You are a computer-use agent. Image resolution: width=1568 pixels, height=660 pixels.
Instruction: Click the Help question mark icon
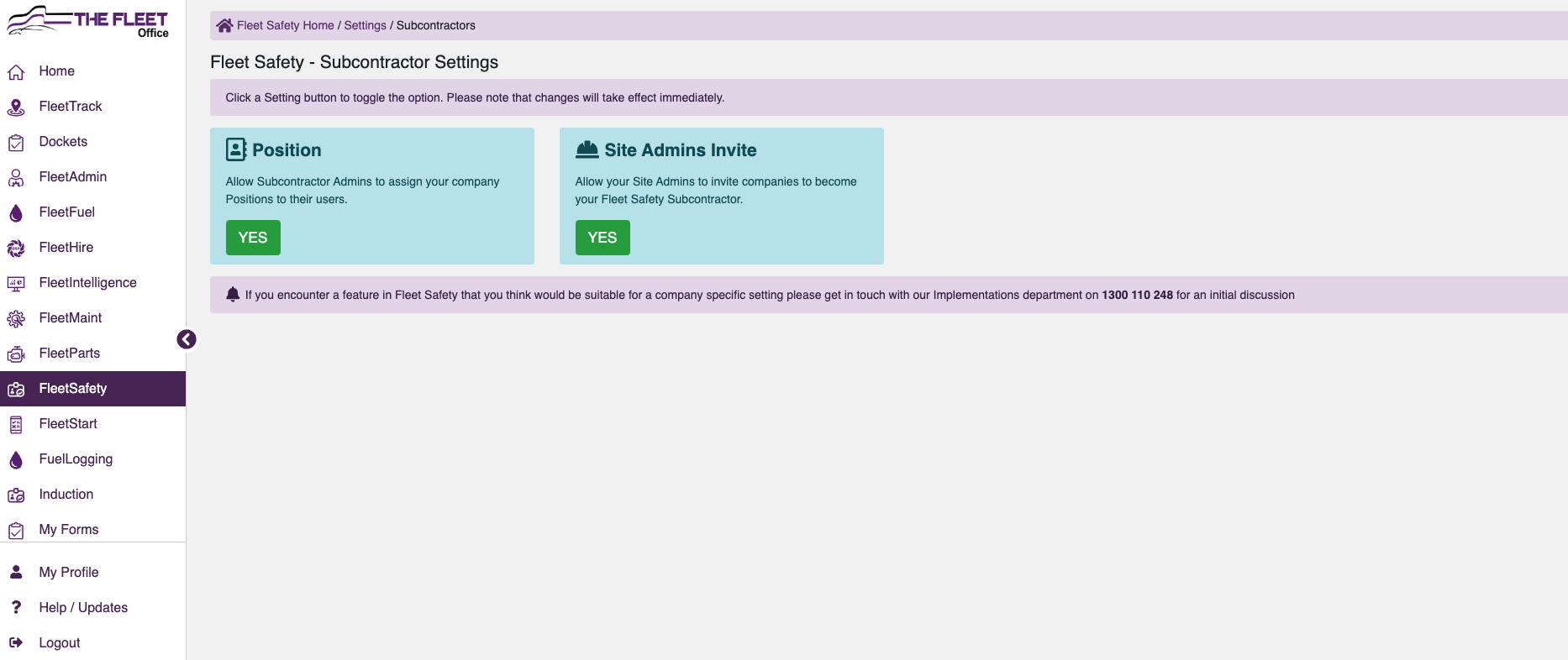[x=16, y=607]
